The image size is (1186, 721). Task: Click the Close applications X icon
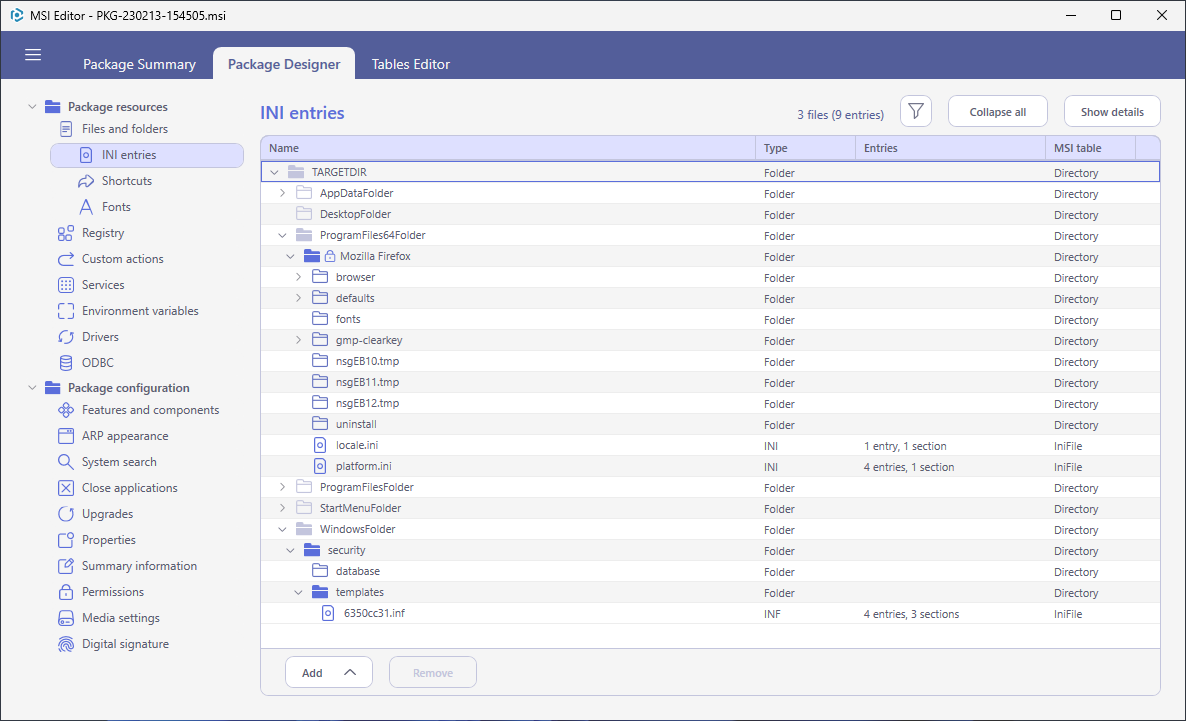click(x=66, y=488)
